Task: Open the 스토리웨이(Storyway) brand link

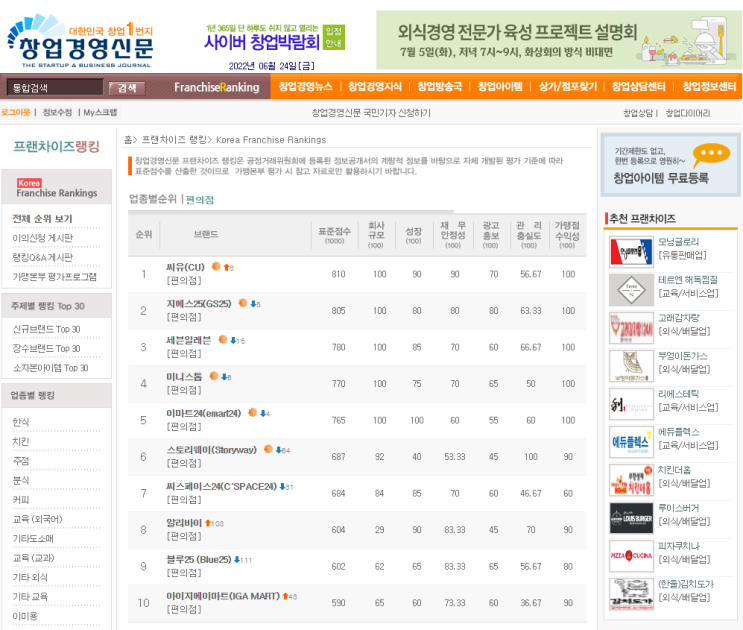Action: coord(211,450)
